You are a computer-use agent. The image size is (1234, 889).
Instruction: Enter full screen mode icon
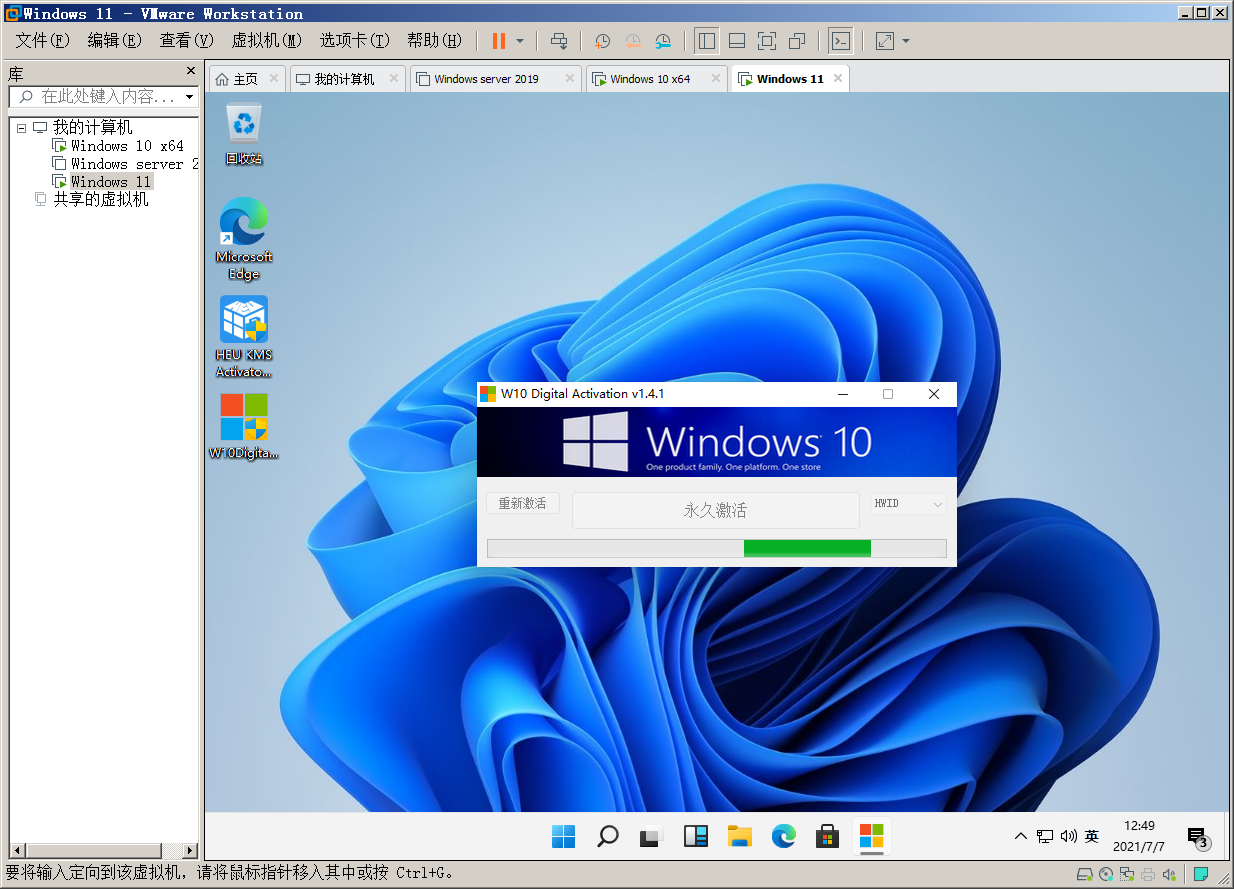[x=767, y=41]
